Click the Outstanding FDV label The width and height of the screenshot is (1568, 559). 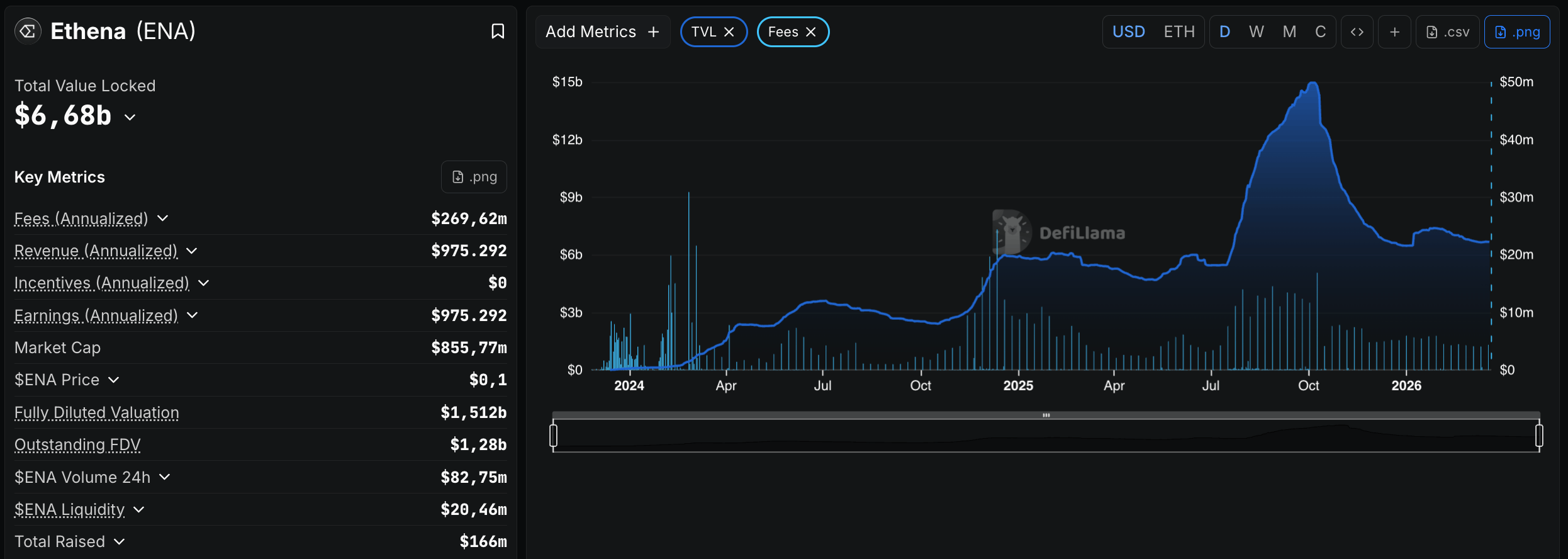pos(77,444)
